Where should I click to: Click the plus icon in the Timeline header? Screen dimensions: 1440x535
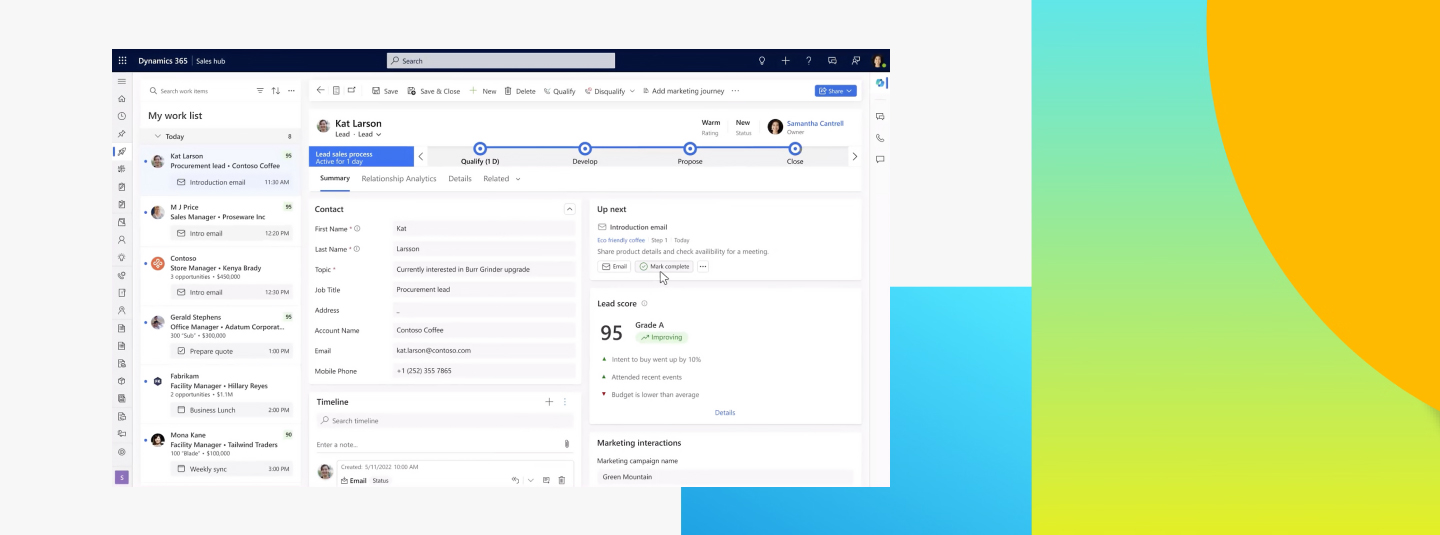tap(549, 402)
